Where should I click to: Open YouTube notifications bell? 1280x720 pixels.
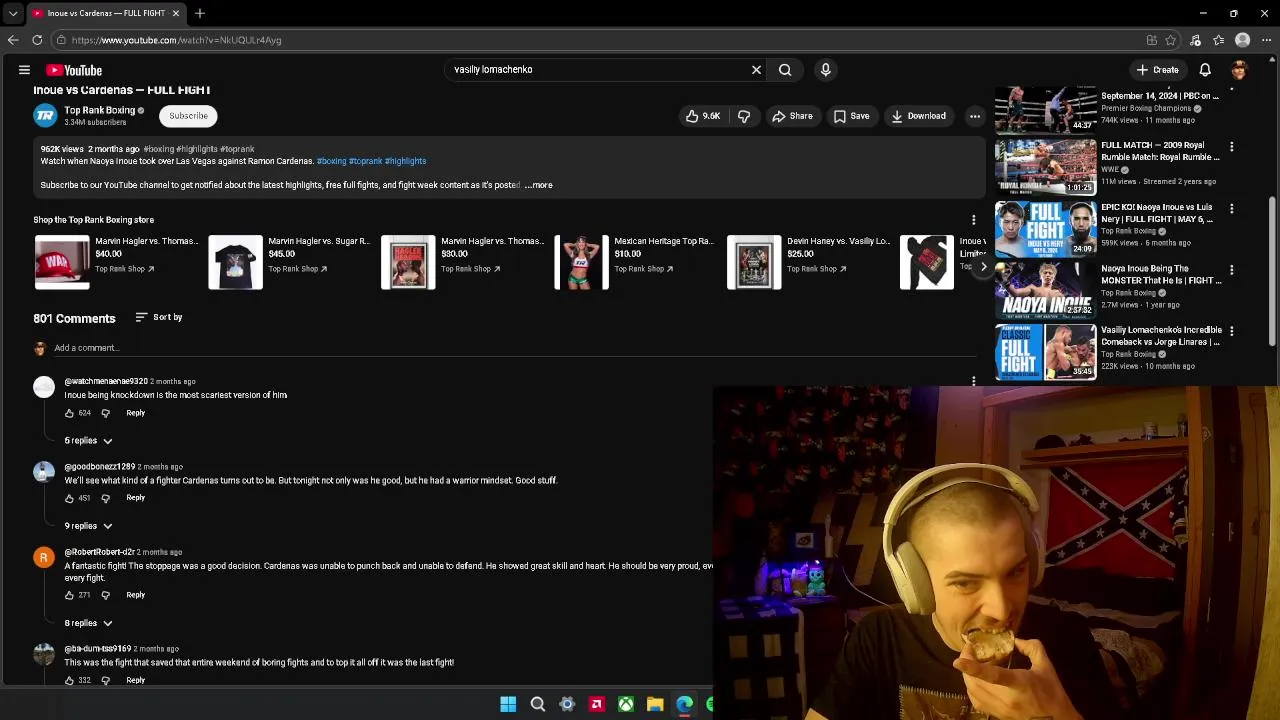tap(1205, 70)
